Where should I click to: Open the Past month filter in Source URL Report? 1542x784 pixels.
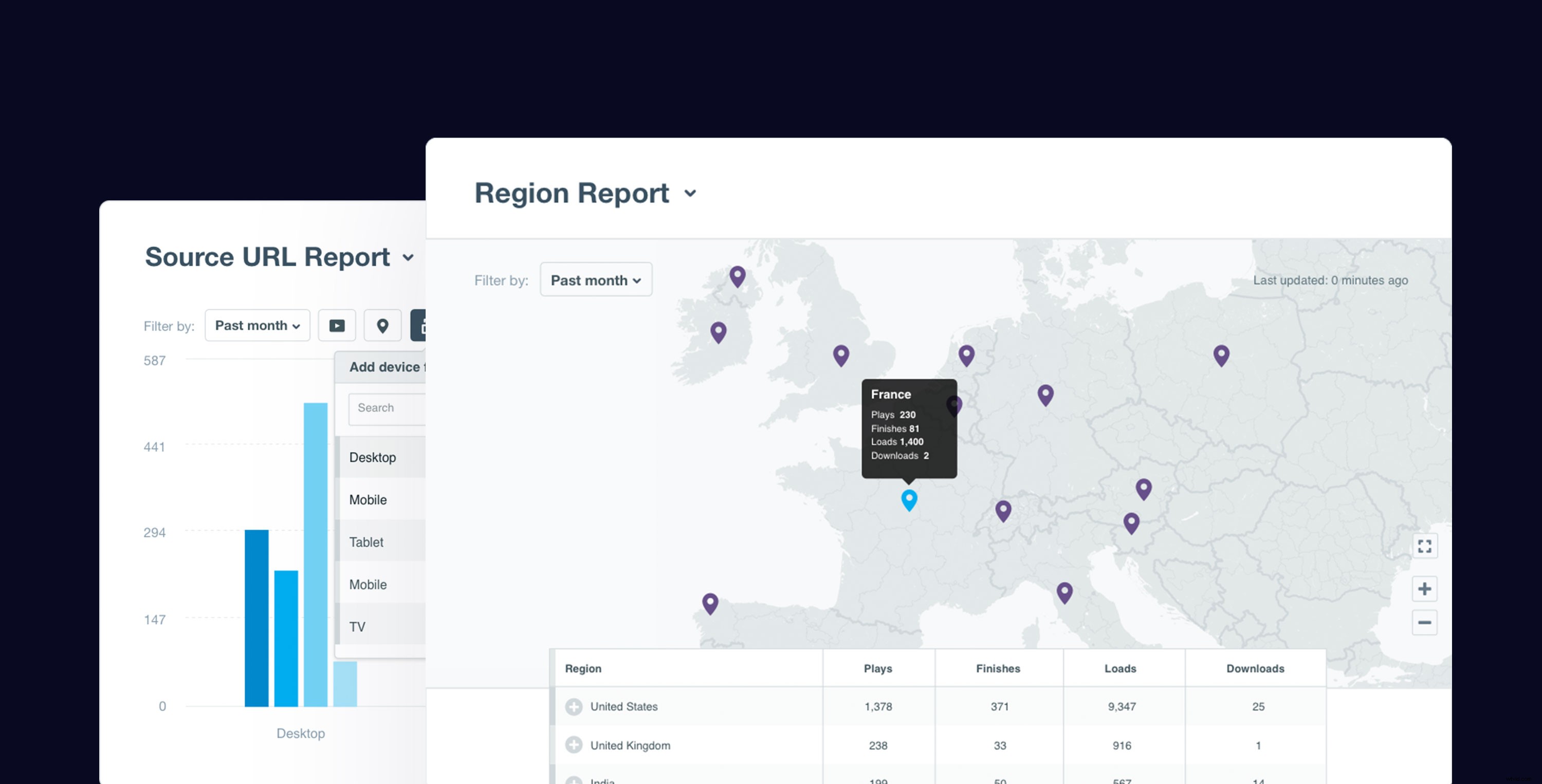tap(258, 326)
